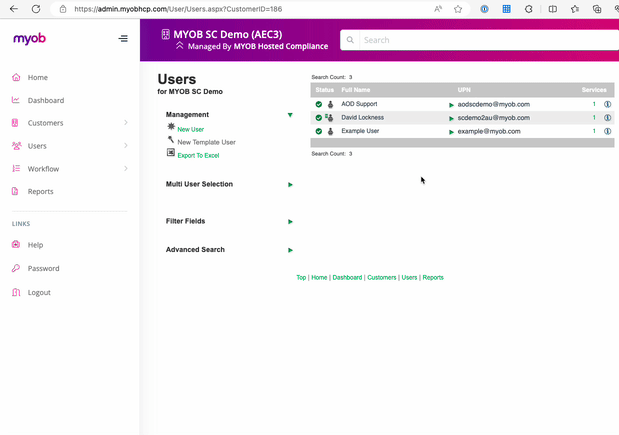Expand Multi User Selection section
The image size is (619, 435).
[290, 184]
